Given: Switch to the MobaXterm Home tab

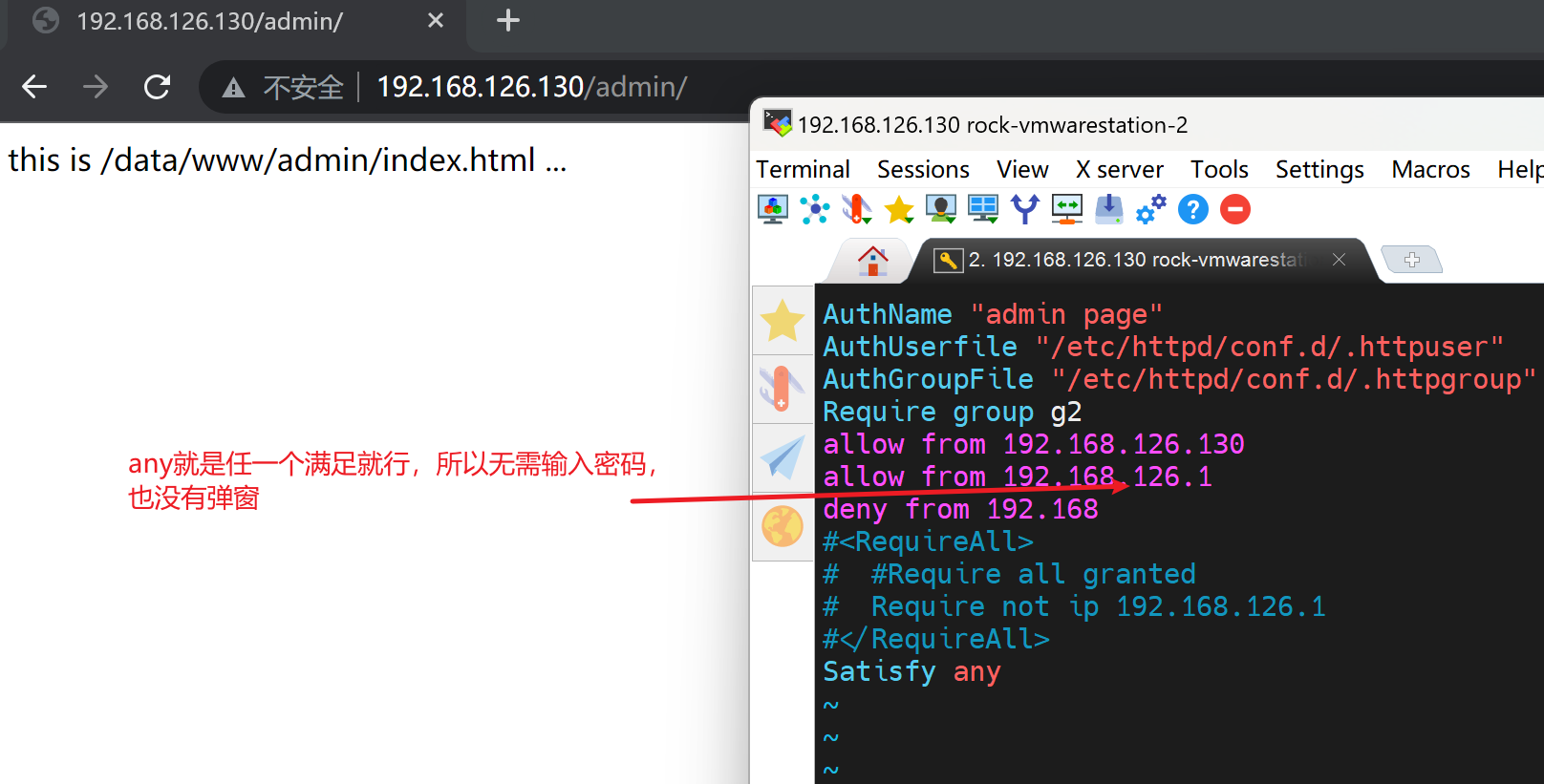Looking at the screenshot, I should point(872,260).
